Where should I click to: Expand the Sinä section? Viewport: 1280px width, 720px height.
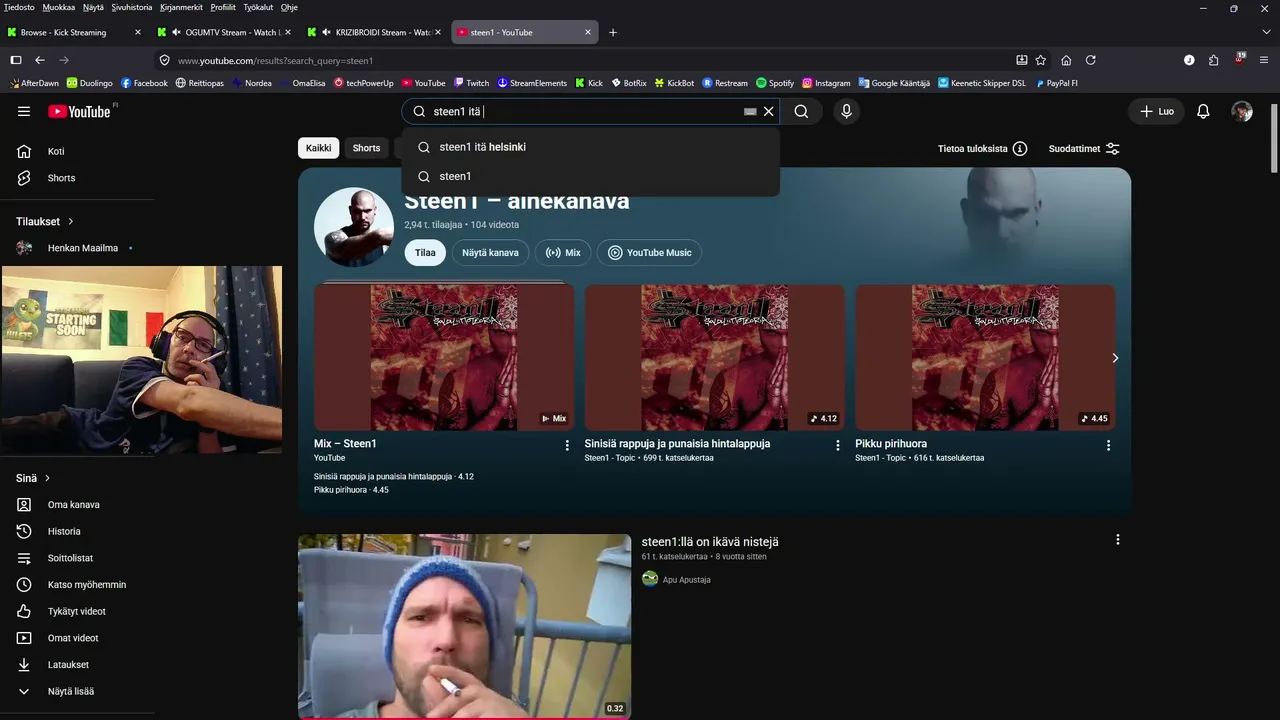tap(33, 478)
